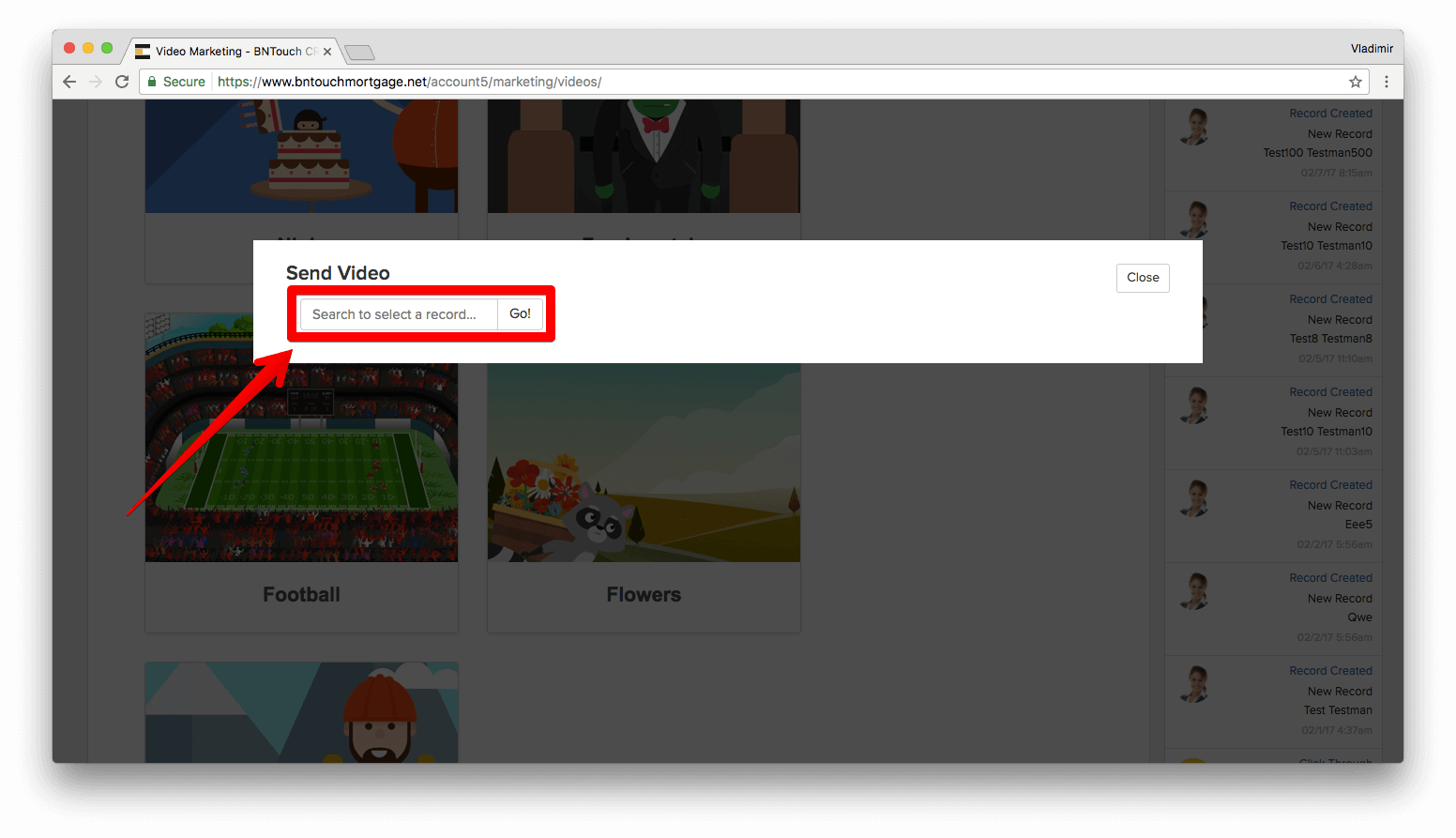Viewport: 1456px width, 838px height.
Task: Open Chrome three-dot menu
Action: pyautogui.click(x=1387, y=82)
